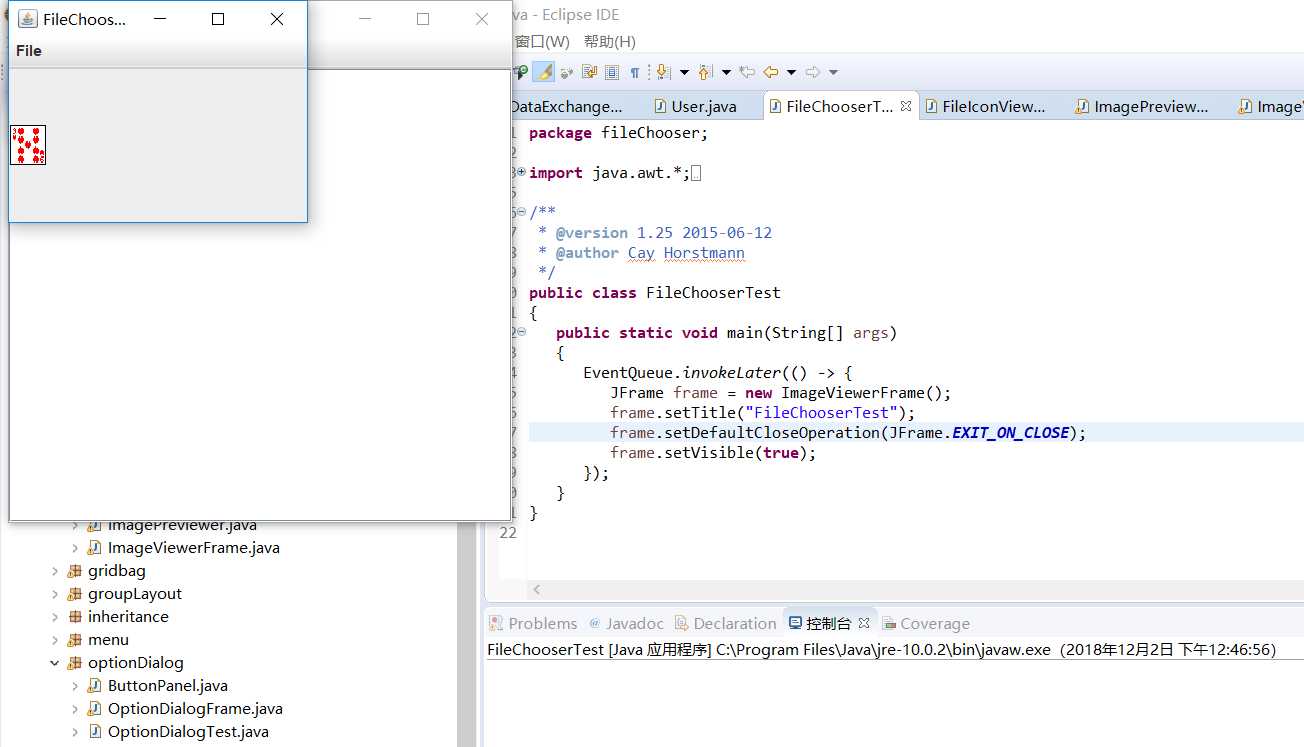Collapse the Javadoc comment fold marker
This screenshot has width=1304, height=747.
tap(521, 212)
